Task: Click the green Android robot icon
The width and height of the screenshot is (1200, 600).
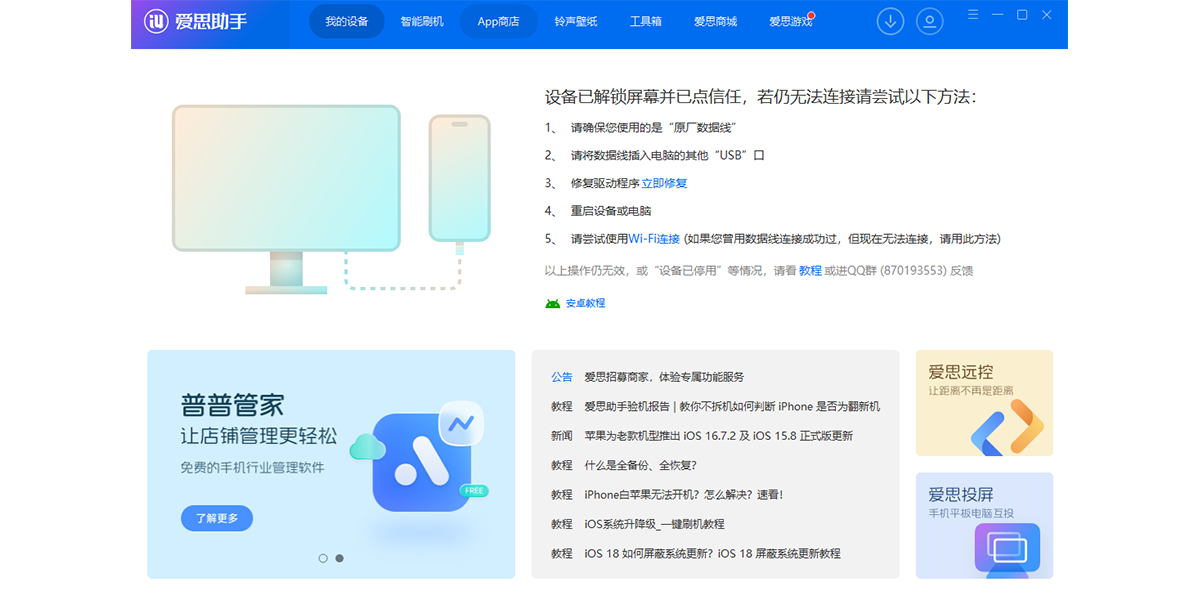Action: click(552, 303)
